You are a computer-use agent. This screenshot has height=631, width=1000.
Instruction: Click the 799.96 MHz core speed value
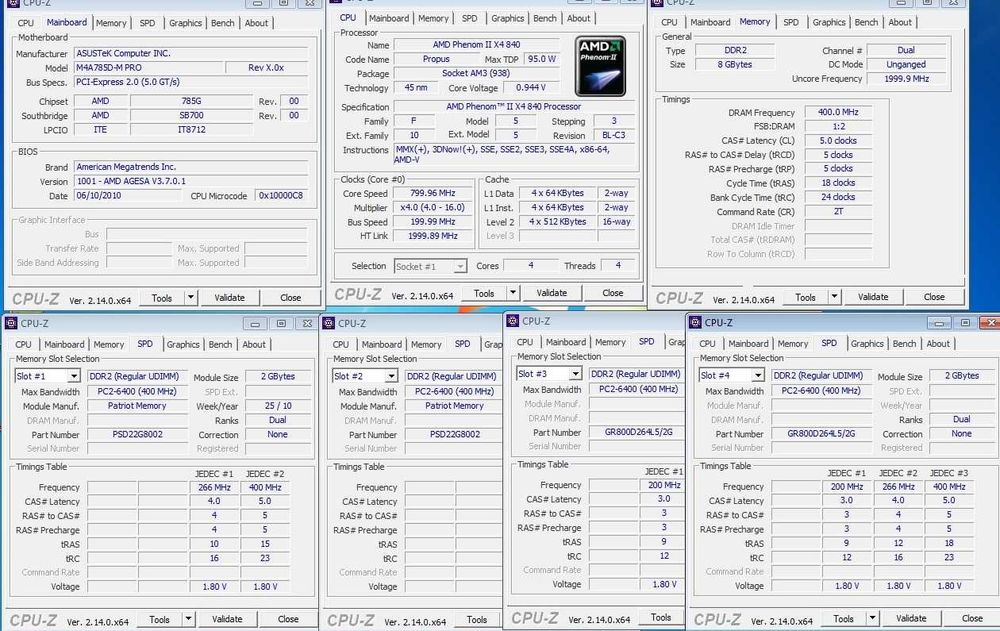pos(432,193)
